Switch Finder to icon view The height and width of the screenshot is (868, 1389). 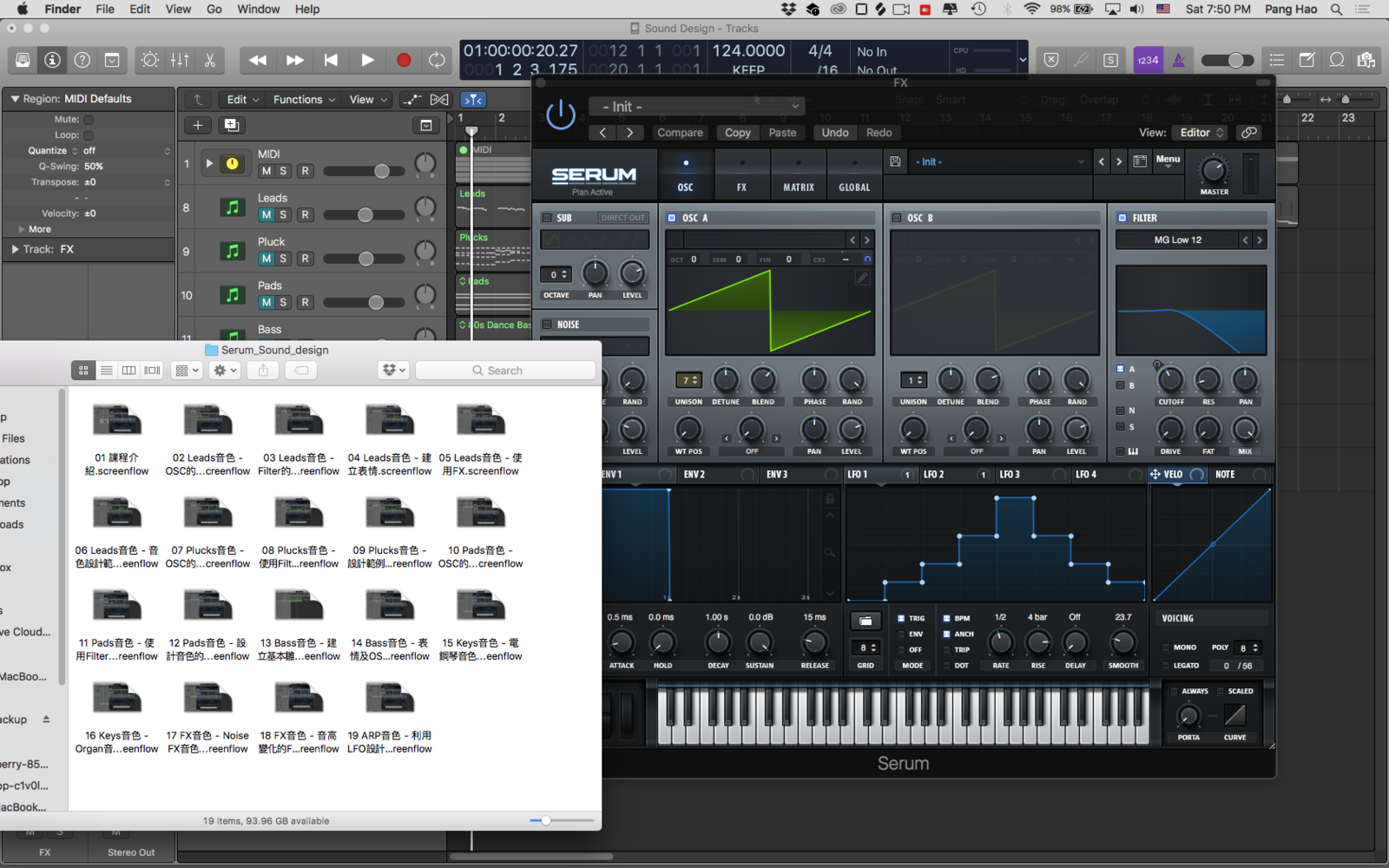(83, 371)
